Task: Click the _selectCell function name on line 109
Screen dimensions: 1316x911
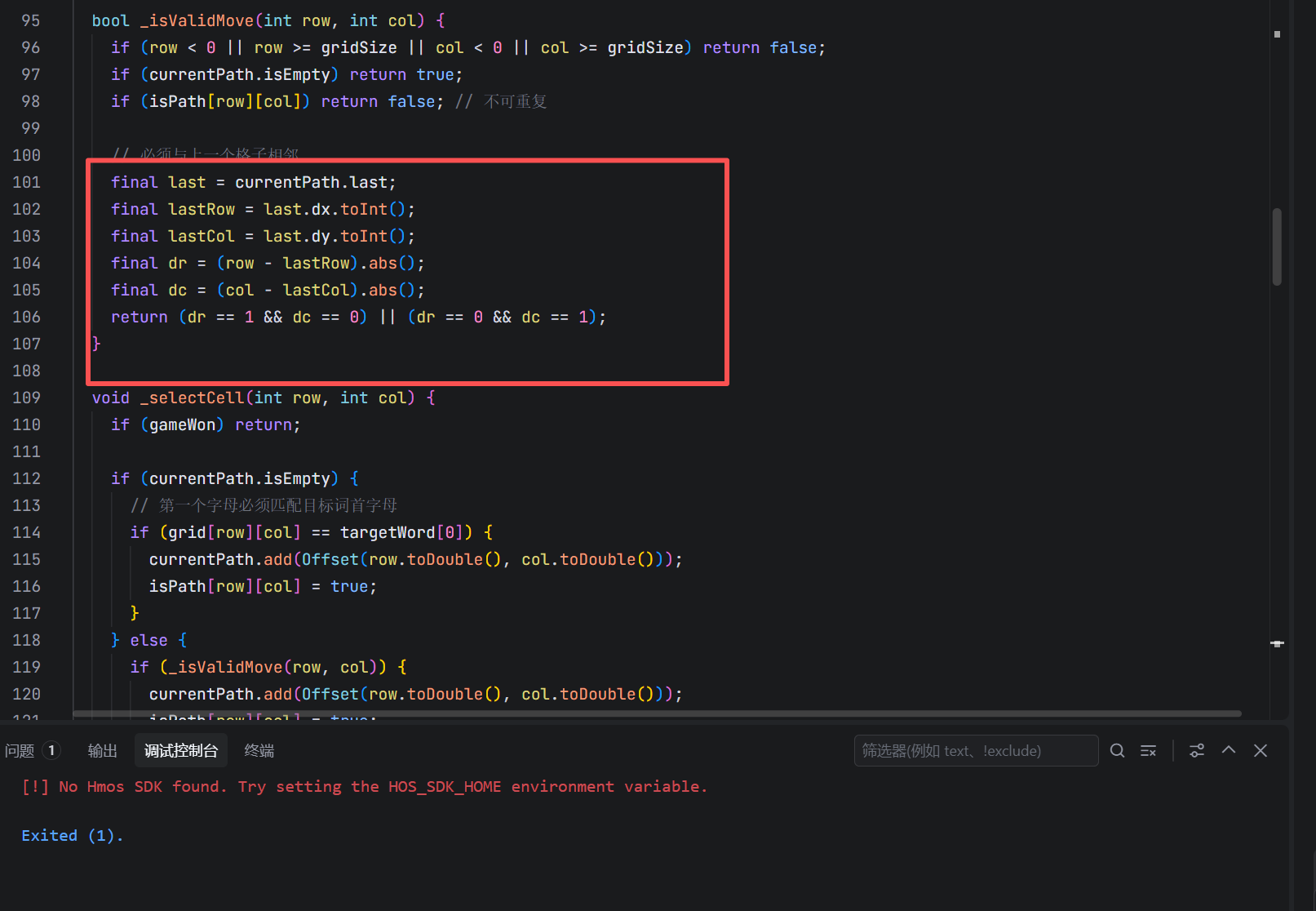Action: coord(192,398)
